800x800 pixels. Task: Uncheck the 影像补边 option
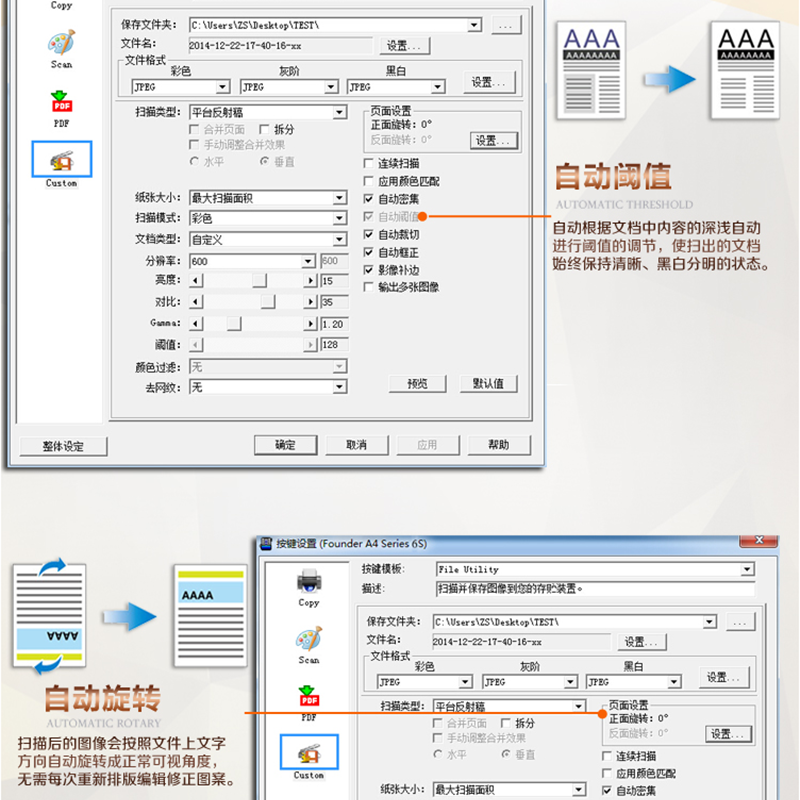[369, 270]
